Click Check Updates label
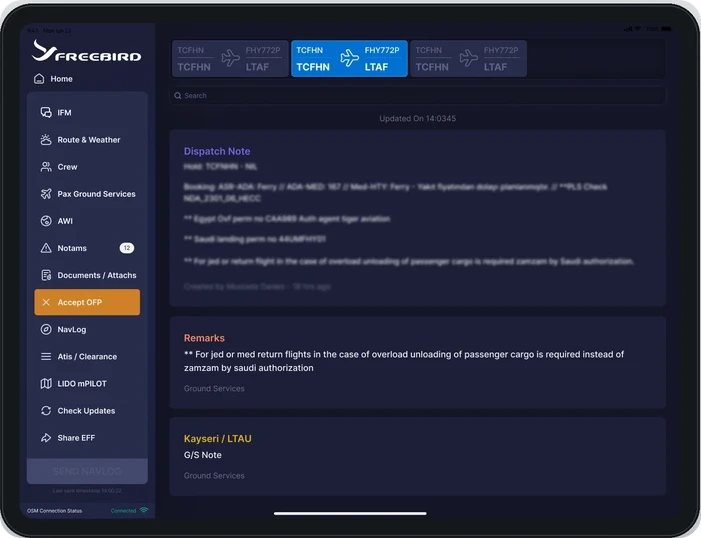Viewport: 701px width, 538px height. [x=86, y=411]
